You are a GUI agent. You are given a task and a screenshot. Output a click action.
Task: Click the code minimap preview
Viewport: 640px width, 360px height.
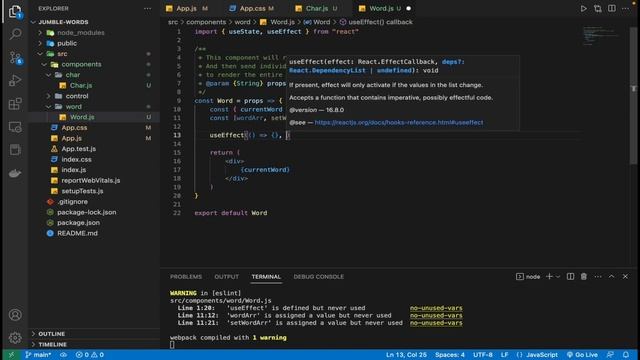[x=600, y=36]
